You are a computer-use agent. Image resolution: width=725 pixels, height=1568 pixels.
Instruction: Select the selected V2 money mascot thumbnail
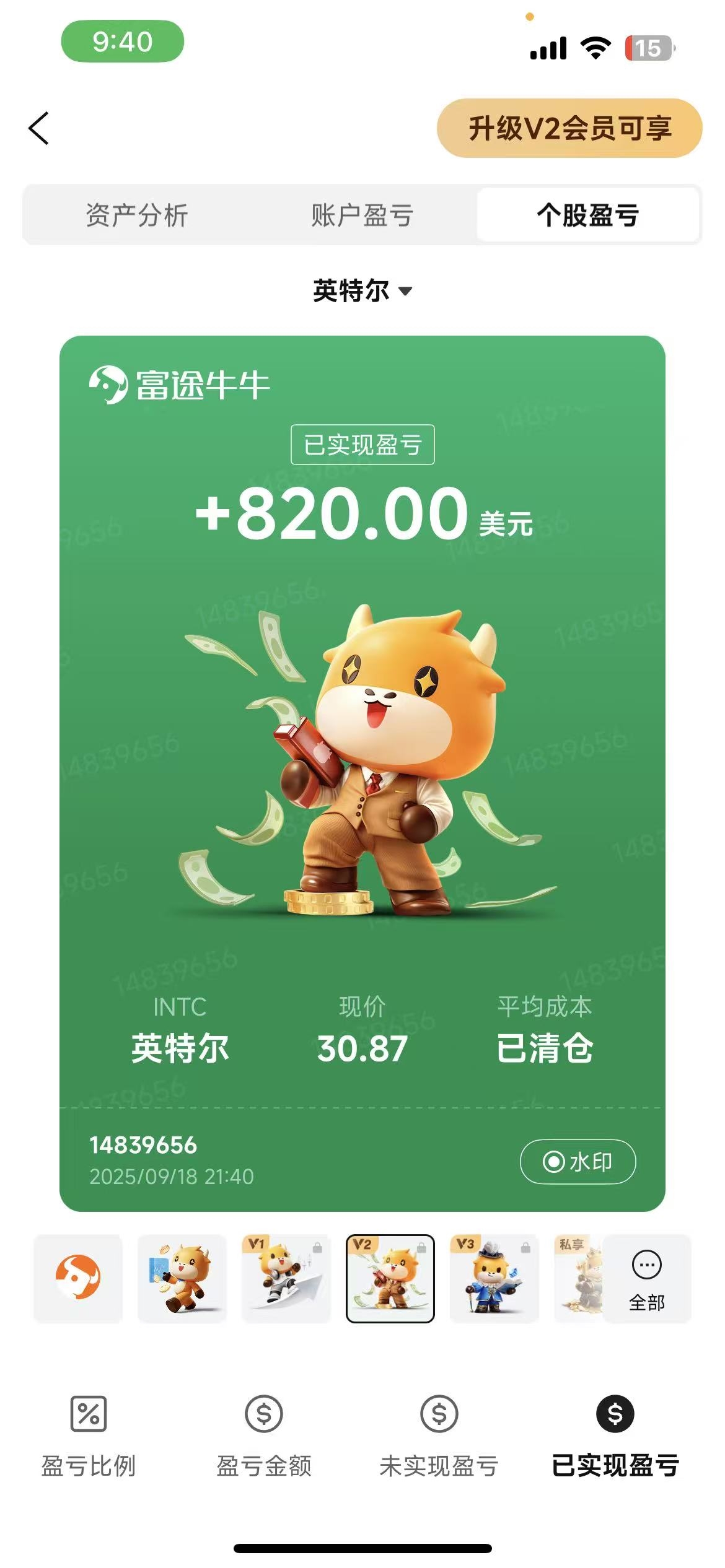(390, 1278)
